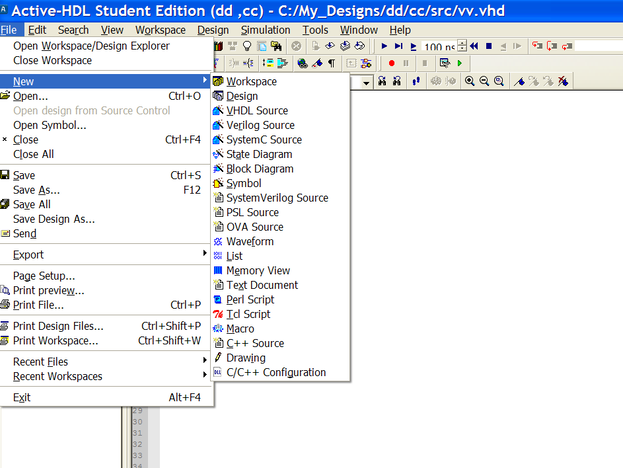Open the dropdown arrow left of binoculars
The width and height of the screenshot is (623, 468).
[366, 82]
